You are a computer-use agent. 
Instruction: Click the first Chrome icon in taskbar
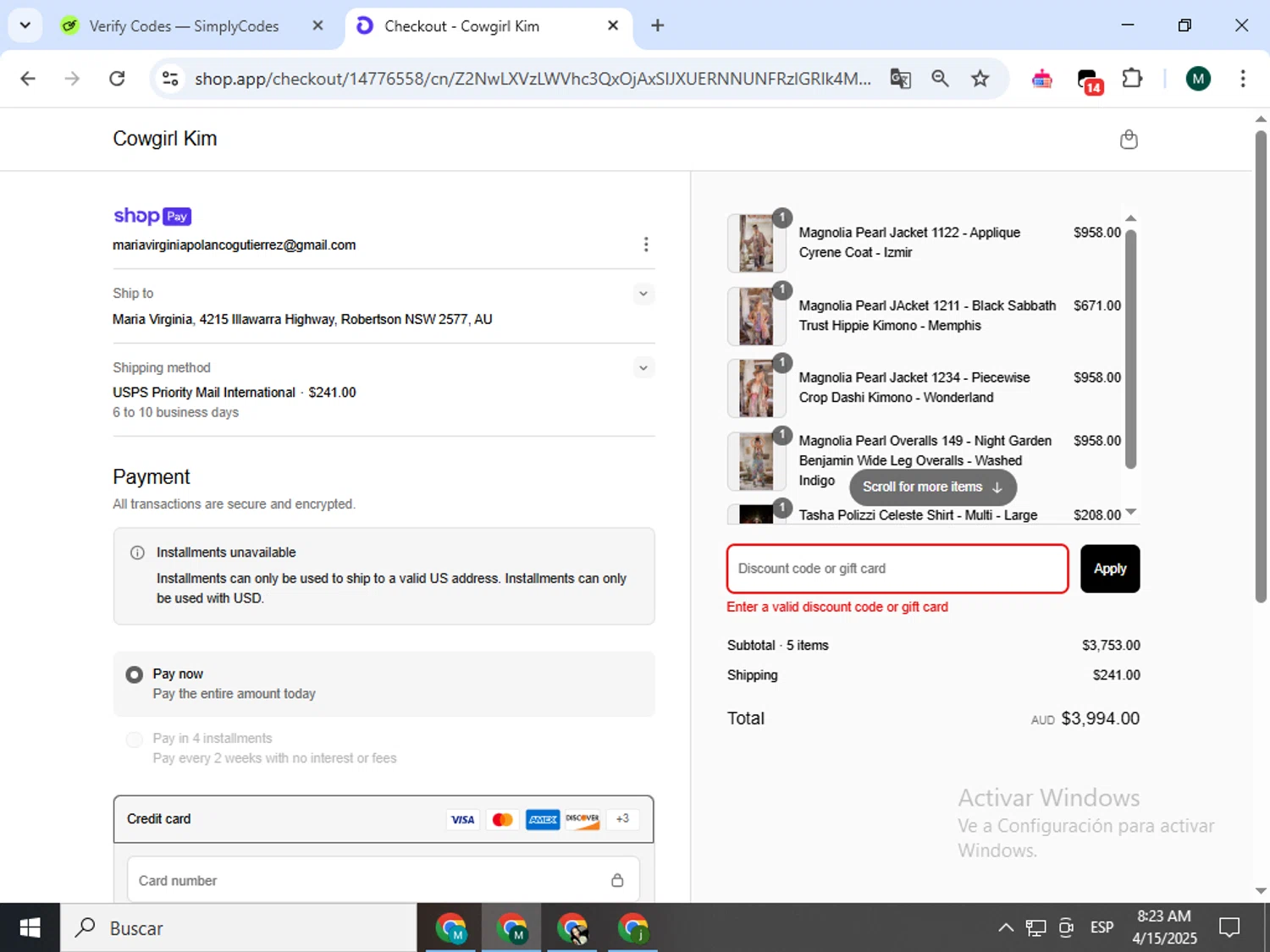click(x=451, y=928)
